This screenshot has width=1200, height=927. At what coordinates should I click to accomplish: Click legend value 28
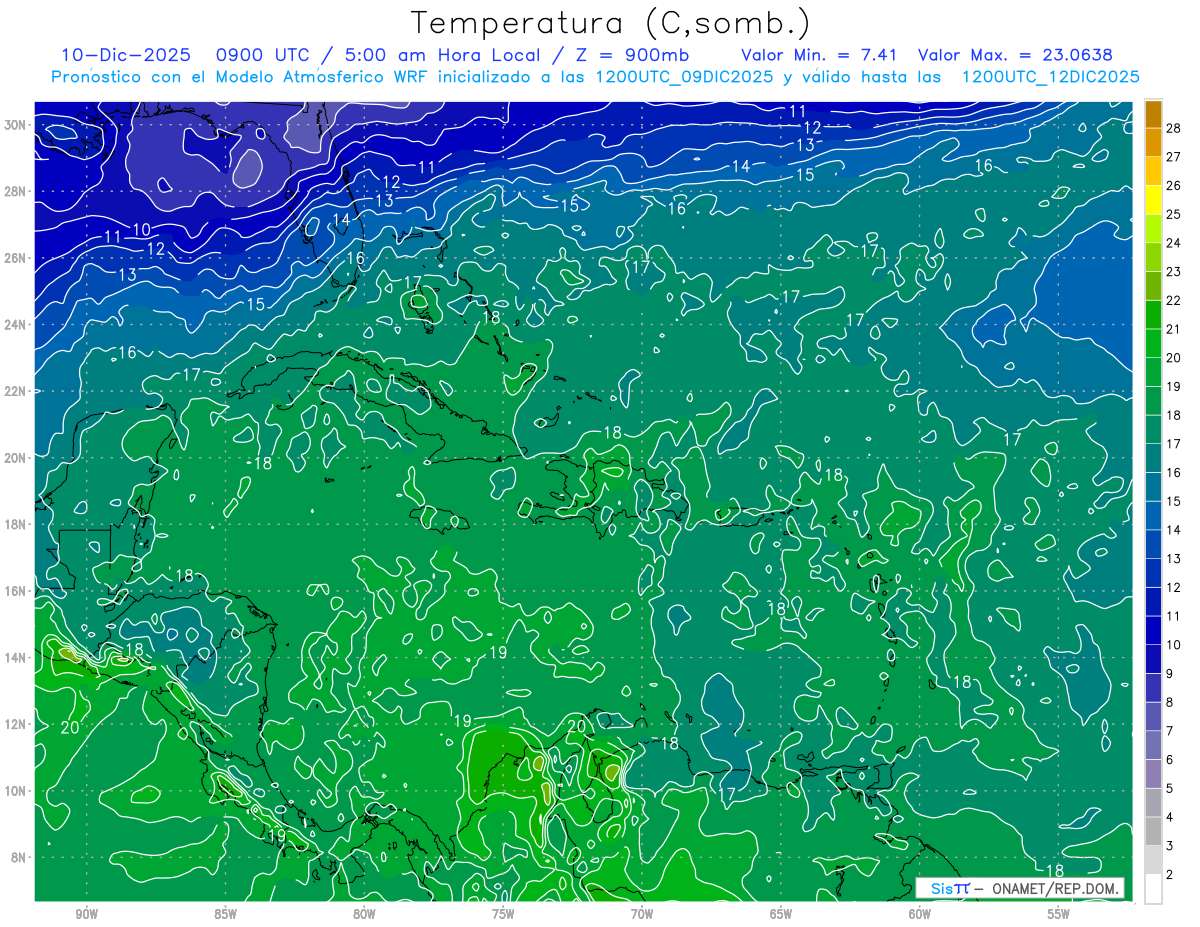[x=1174, y=127]
